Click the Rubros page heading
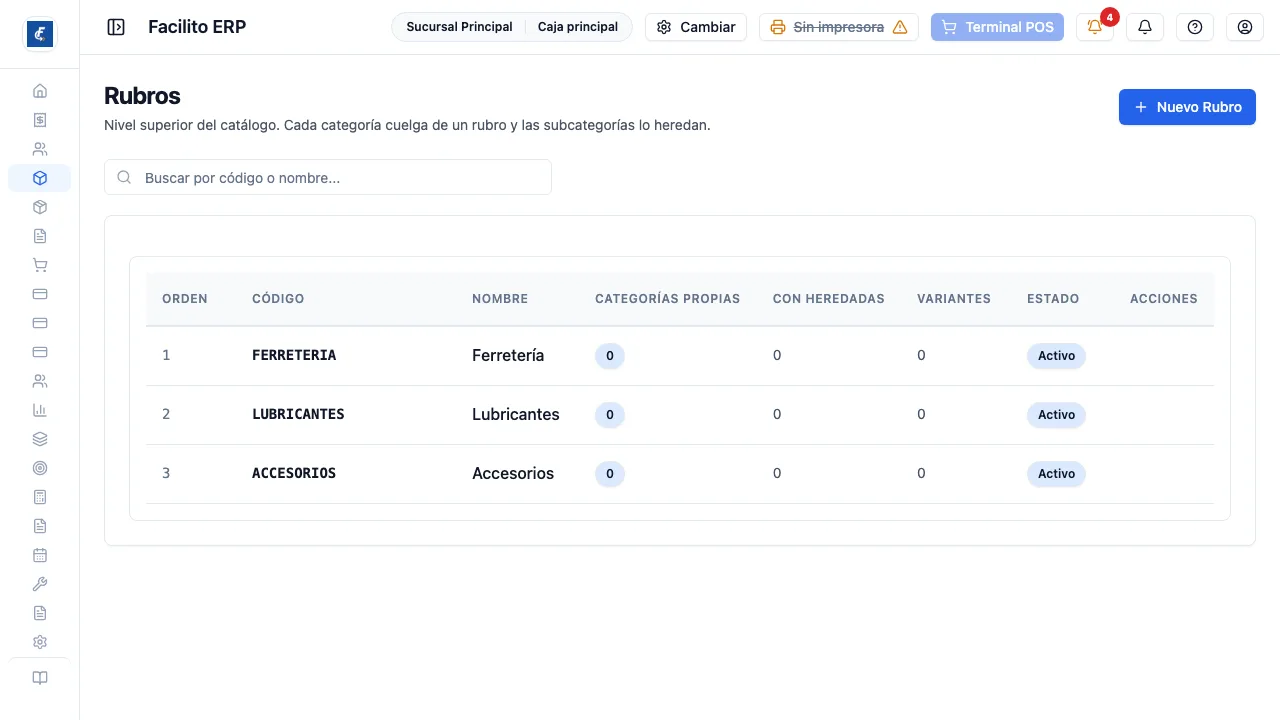This screenshot has width=1280, height=720. tap(142, 96)
